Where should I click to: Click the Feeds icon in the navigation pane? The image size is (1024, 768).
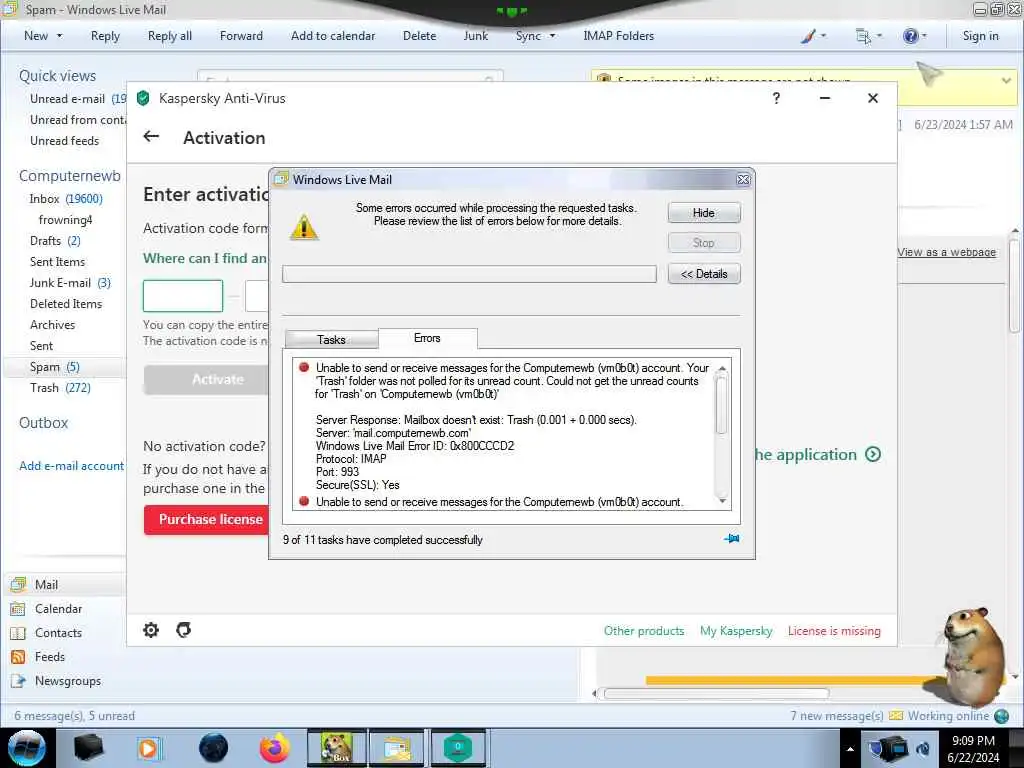[x=18, y=657]
